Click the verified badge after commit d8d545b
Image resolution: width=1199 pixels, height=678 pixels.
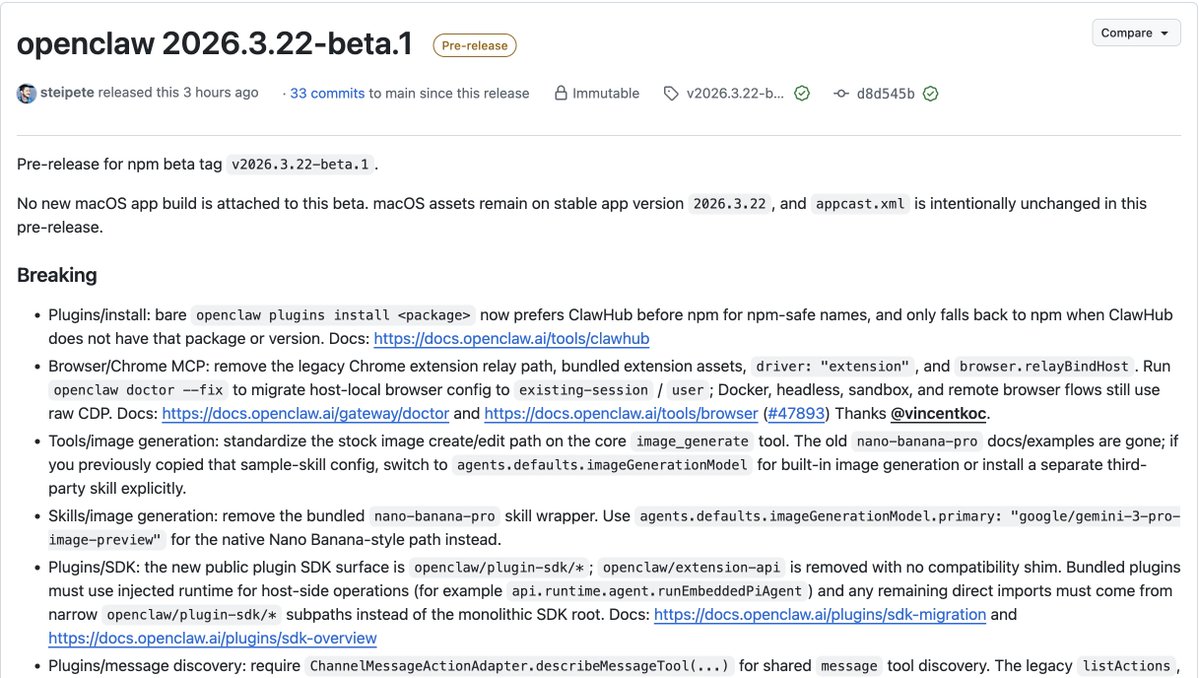point(930,93)
